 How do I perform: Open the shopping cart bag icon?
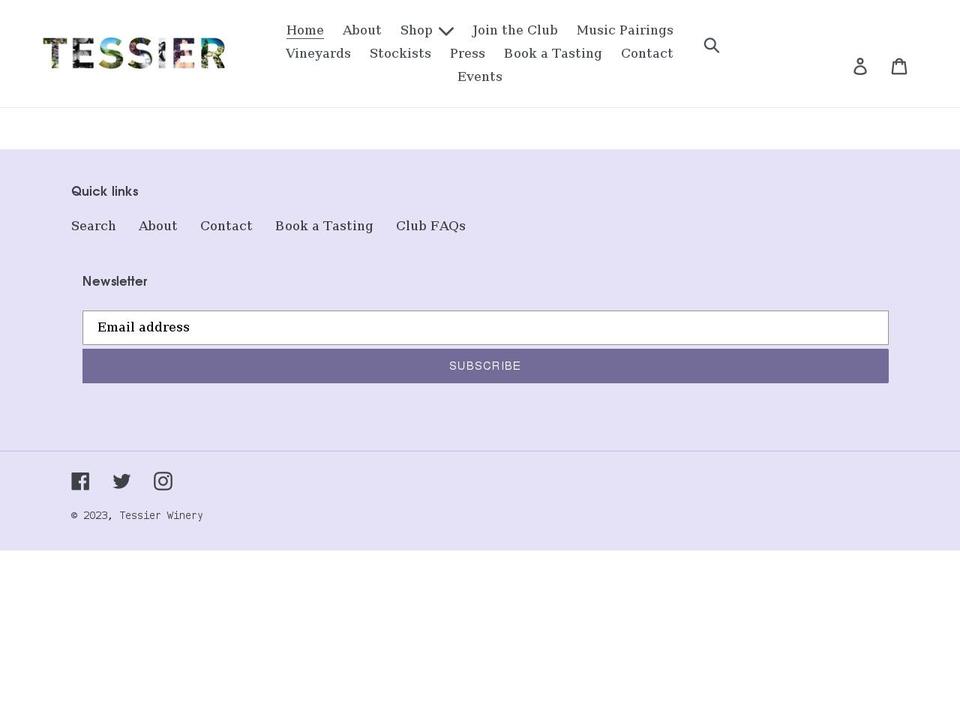899,66
